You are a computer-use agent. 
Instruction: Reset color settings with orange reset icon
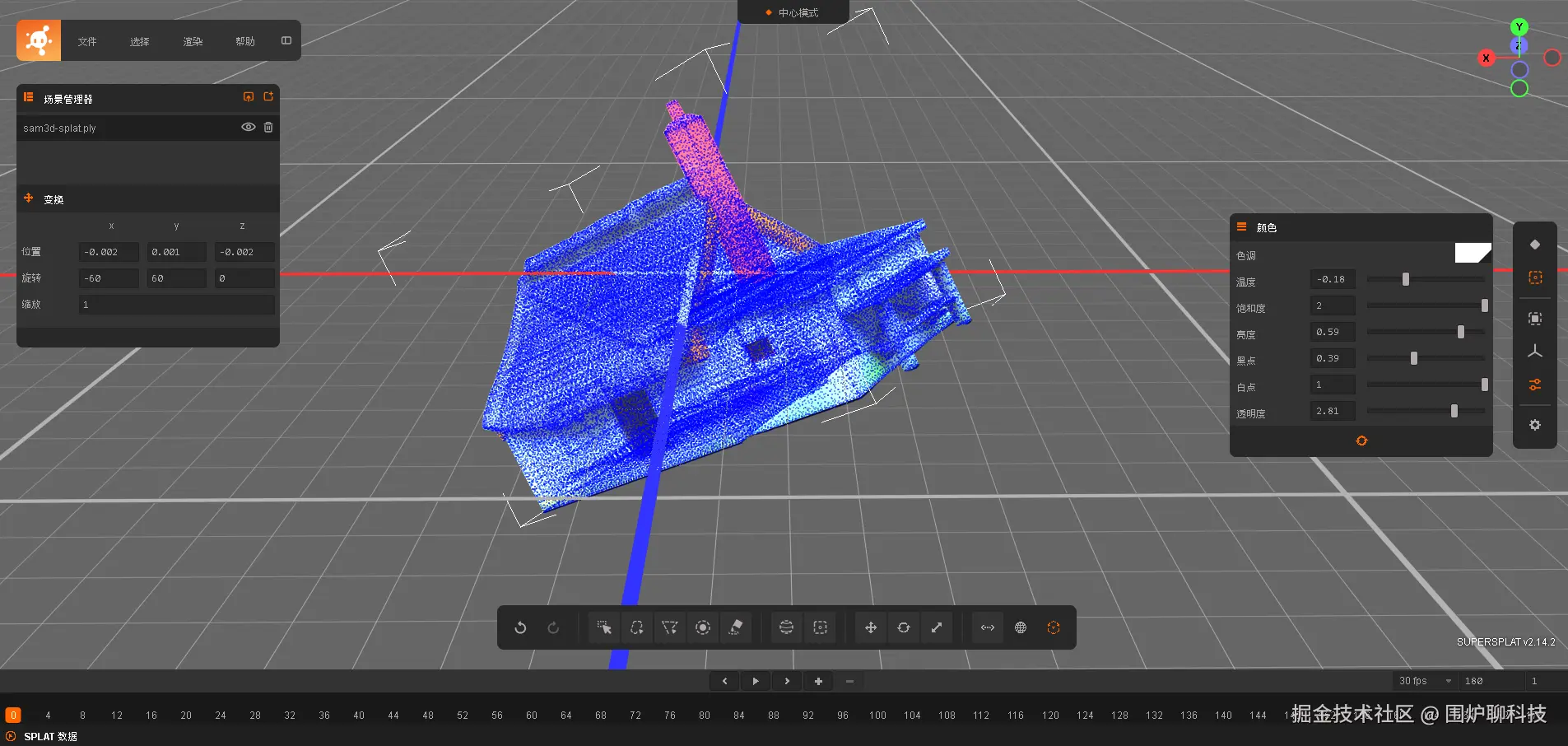coord(1361,441)
